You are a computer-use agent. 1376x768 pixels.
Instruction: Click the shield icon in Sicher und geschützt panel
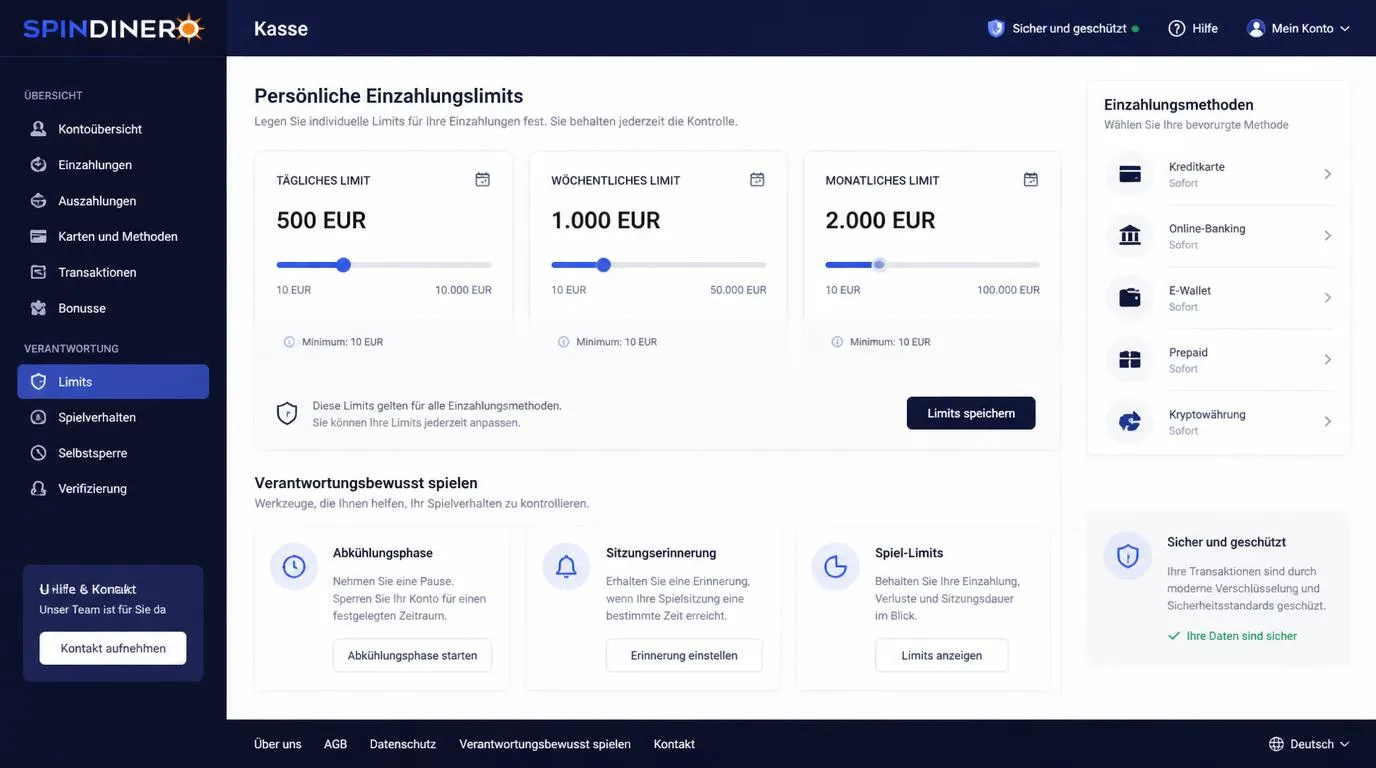1128,556
